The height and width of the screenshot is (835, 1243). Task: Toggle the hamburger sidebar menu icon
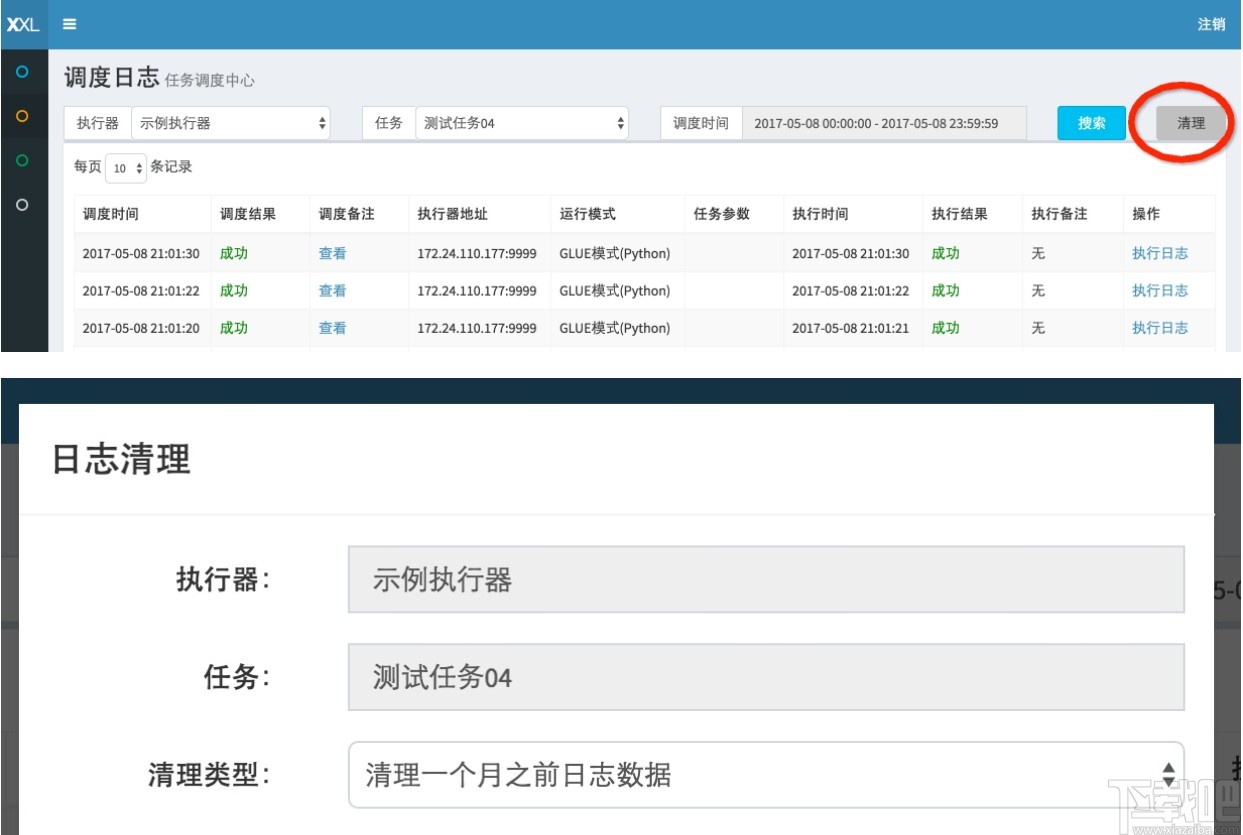70,24
